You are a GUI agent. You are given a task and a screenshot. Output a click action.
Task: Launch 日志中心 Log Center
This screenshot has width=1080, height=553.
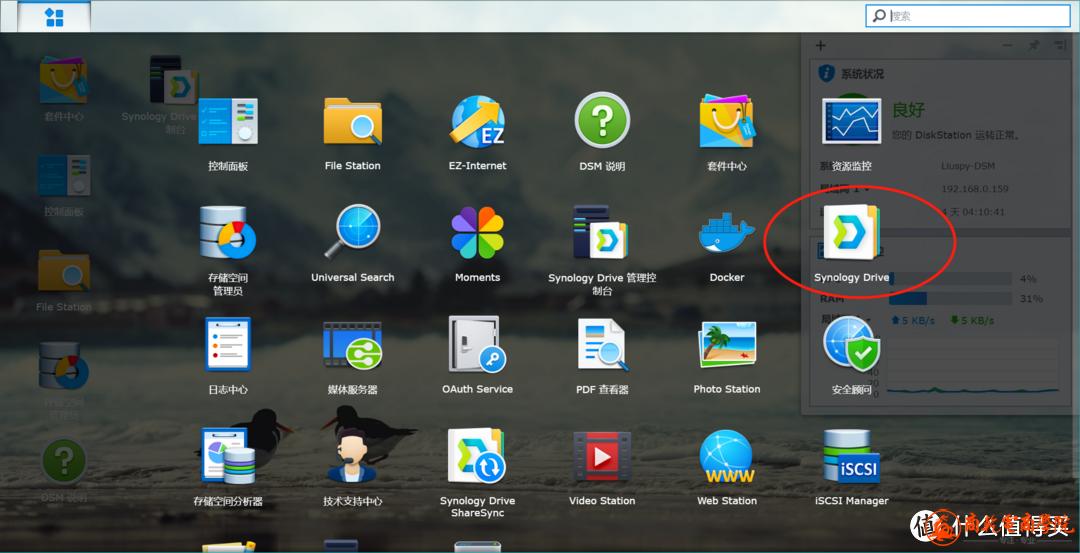(x=228, y=346)
